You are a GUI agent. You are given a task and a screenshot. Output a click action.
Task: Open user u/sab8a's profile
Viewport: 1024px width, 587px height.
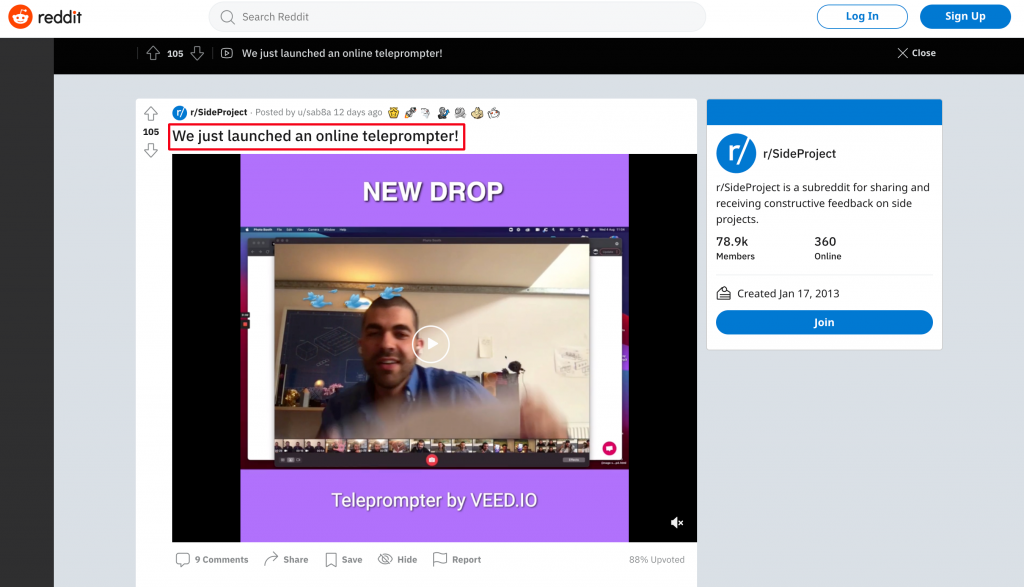point(314,112)
